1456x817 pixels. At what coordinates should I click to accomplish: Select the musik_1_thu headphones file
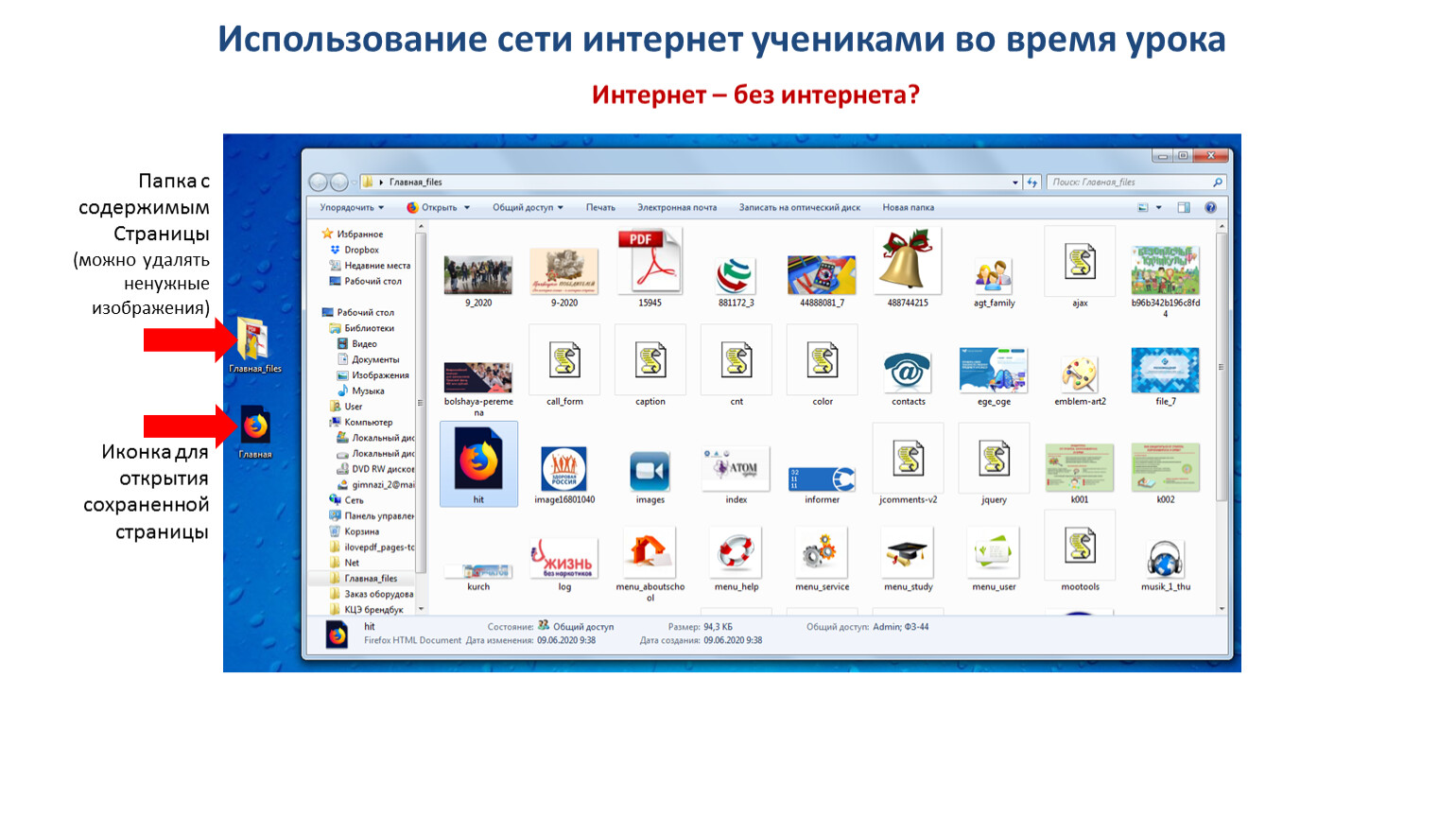point(1165,557)
